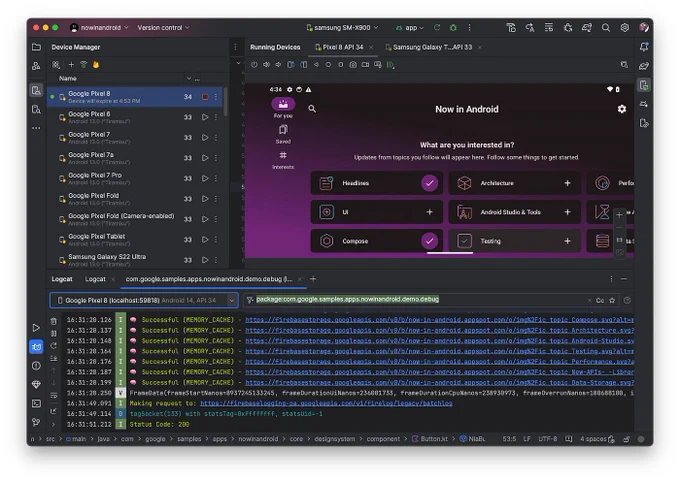680x482 pixels.
Task: Toggle the Headlines topic checkmark
Action: [429, 183]
